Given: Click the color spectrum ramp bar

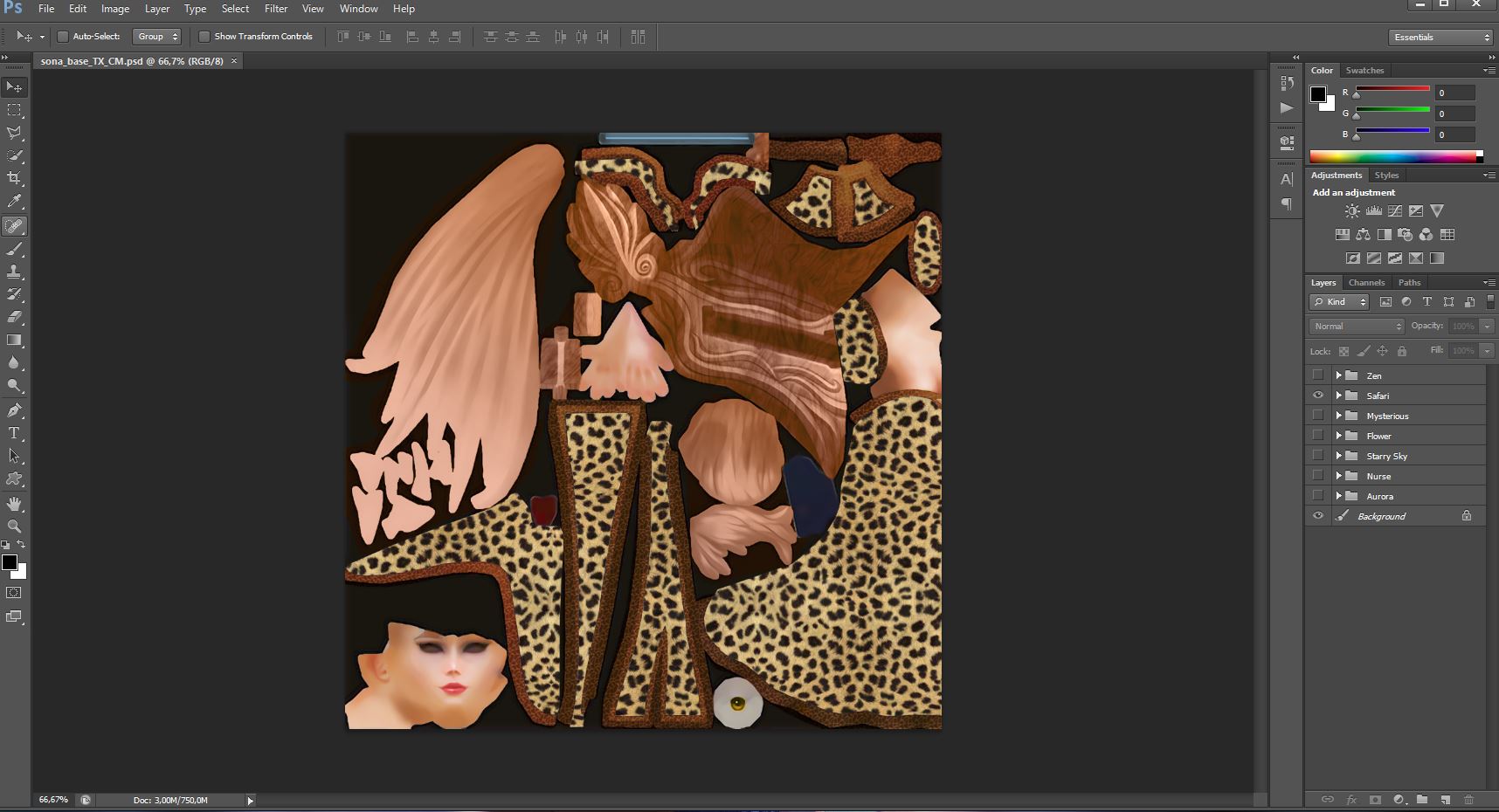Looking at the screenshot, I should [x=1394, y=157].
